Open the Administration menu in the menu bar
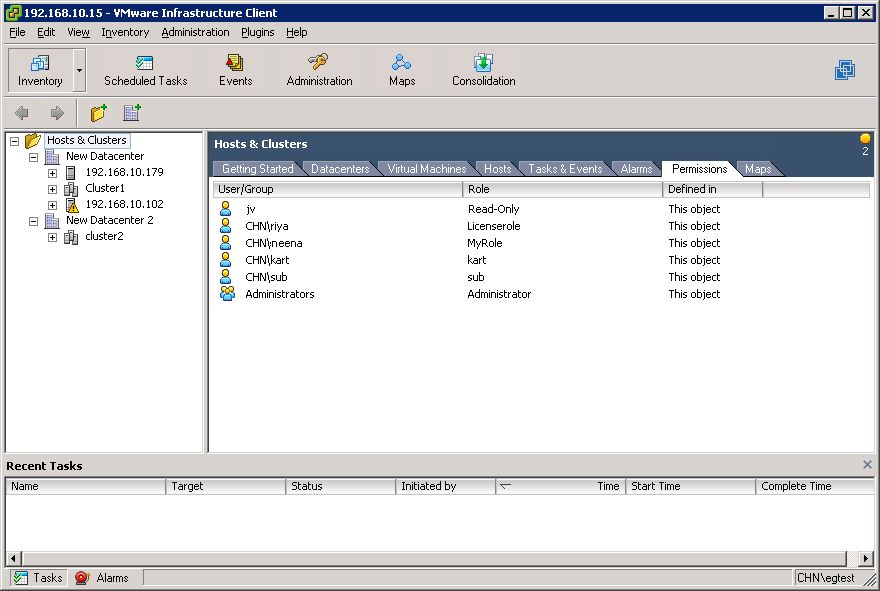This screenshot has width=880, height=591. click(195, 32)
